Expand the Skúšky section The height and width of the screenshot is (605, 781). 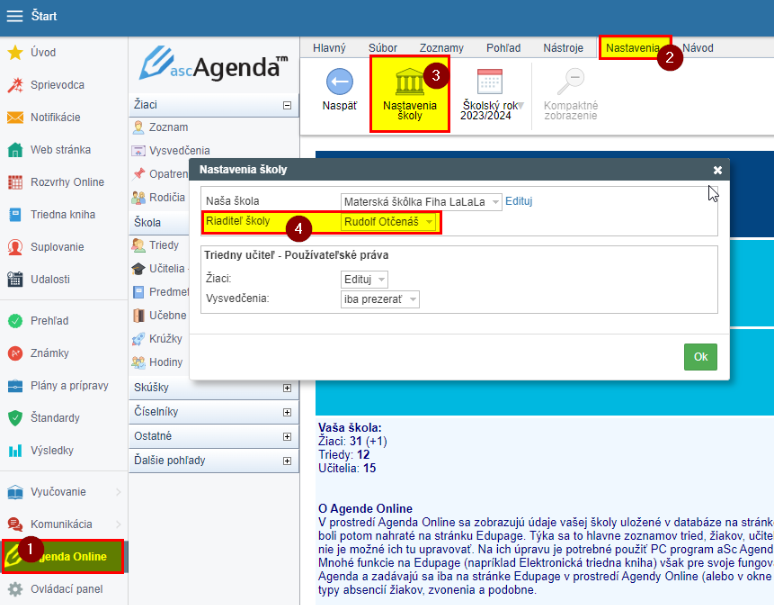287,387
